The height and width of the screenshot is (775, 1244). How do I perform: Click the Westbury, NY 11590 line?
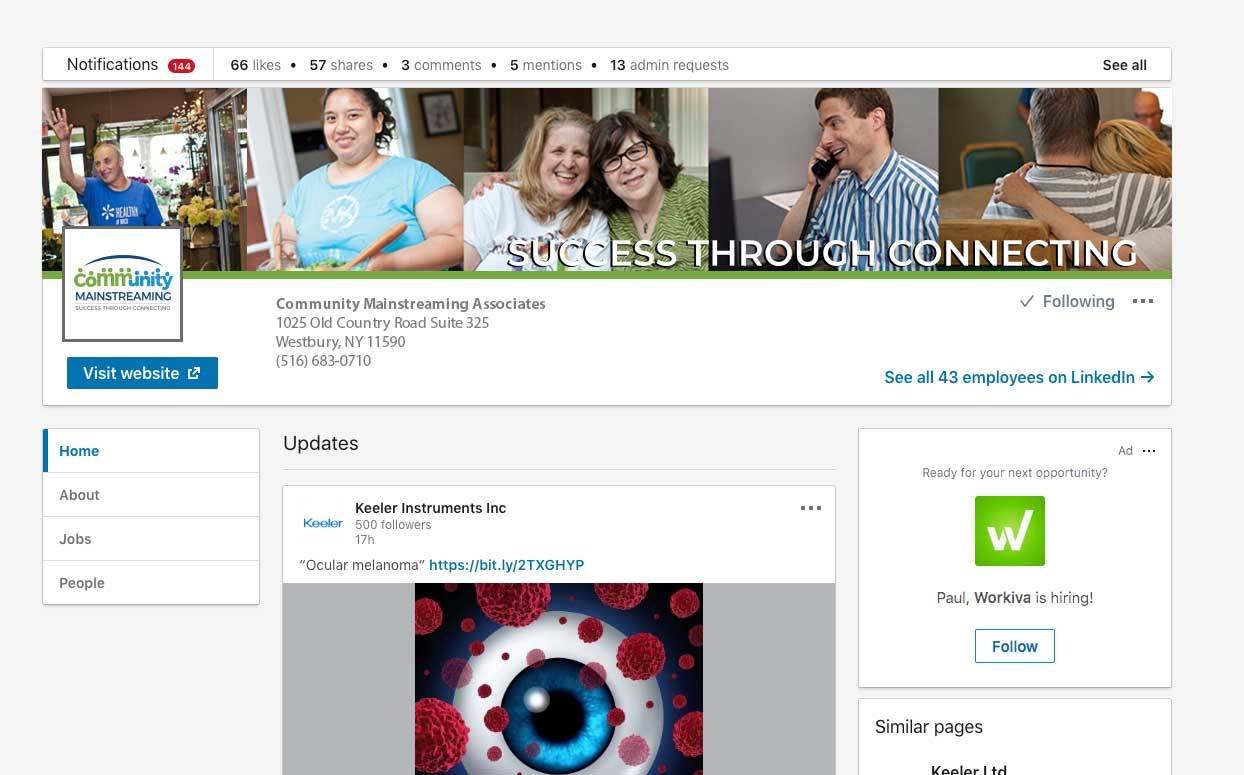tap(340, 342)
